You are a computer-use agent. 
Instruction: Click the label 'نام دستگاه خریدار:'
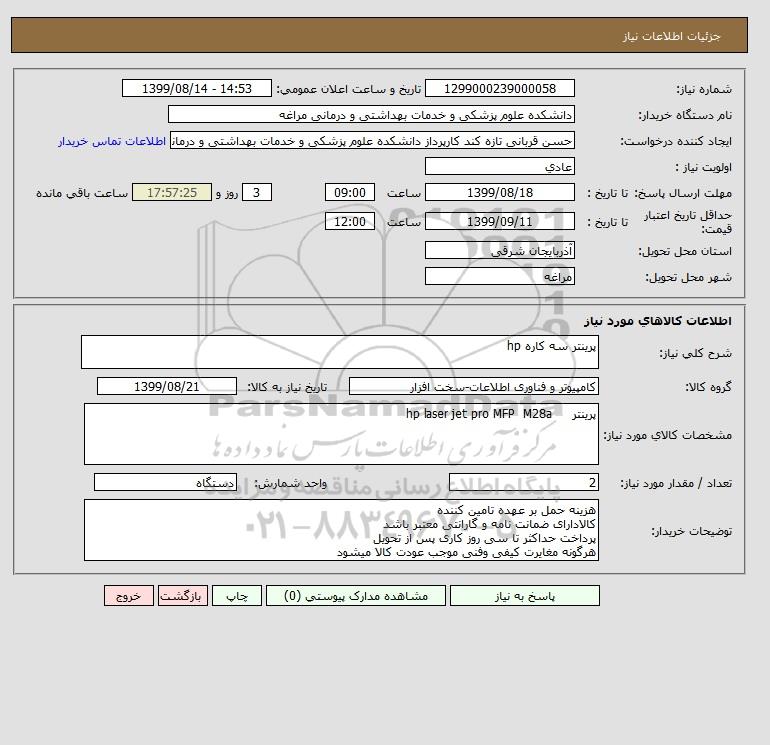click(685, 115)
